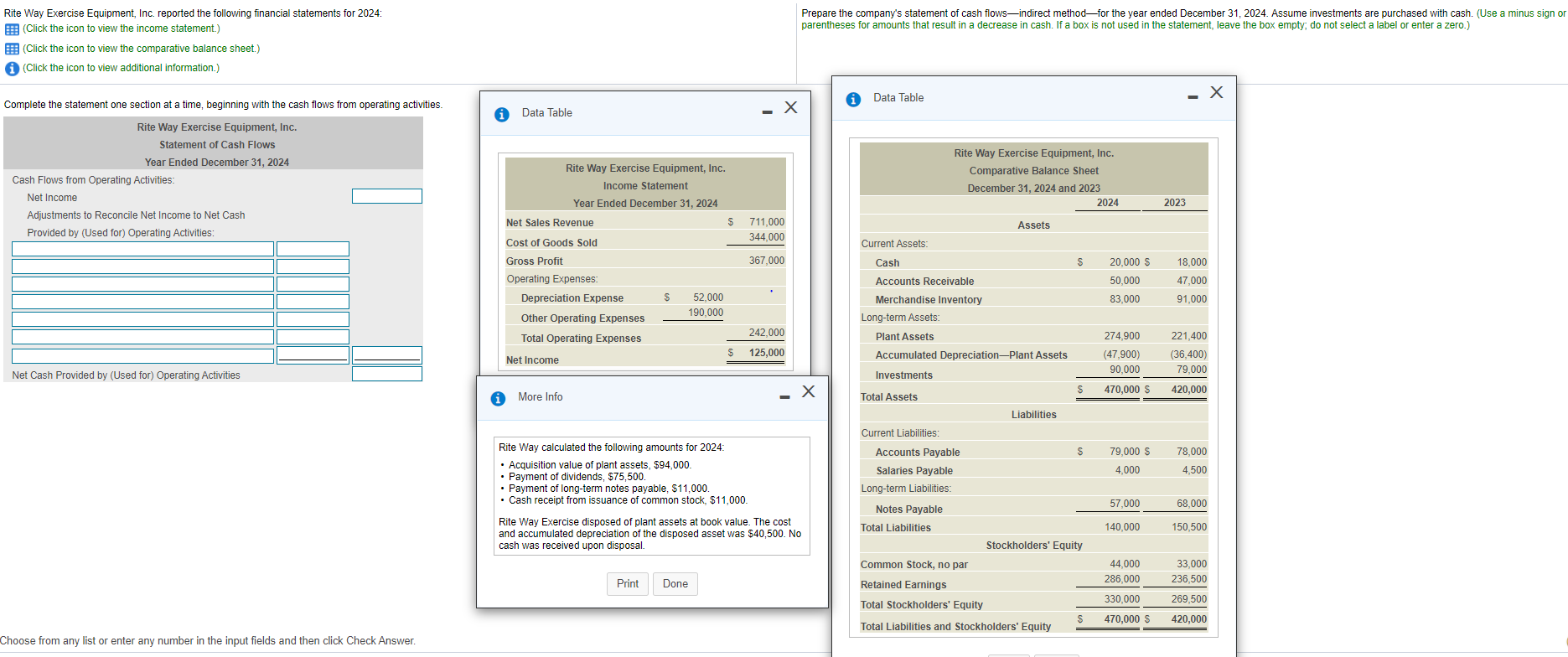Image resolution: width=1568 pixels, height=657 pixels.
Task: Select Gross Profit label in income statement
Action: coord(535,261)
